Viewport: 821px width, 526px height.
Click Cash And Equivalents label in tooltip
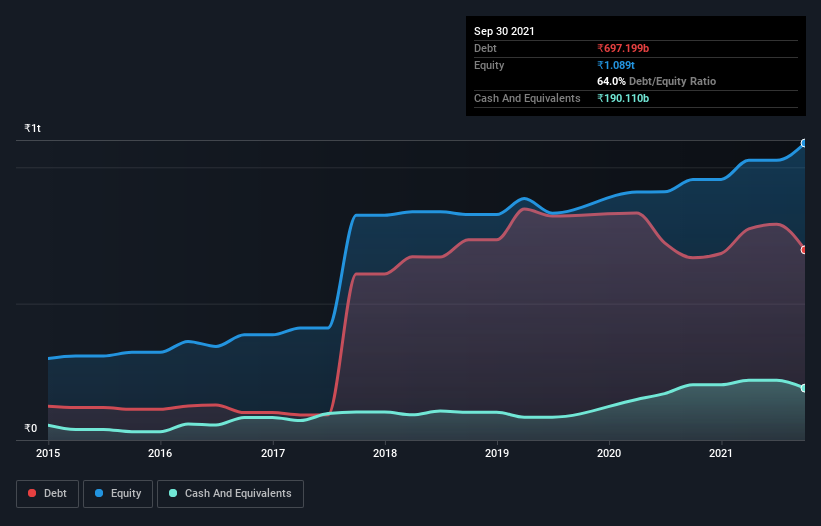(x=527, y=98)
